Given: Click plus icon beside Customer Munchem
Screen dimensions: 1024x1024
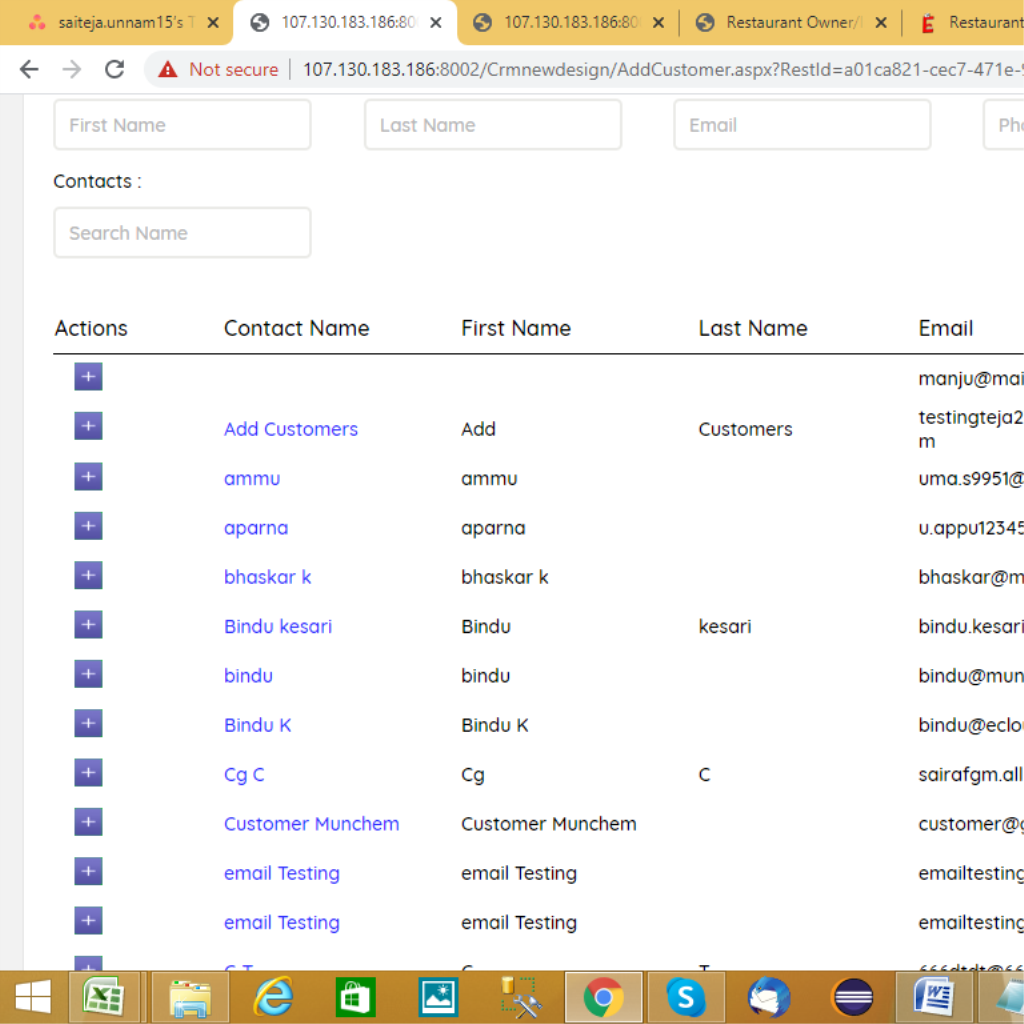Looking at the screenshot, I should (88, 822).
